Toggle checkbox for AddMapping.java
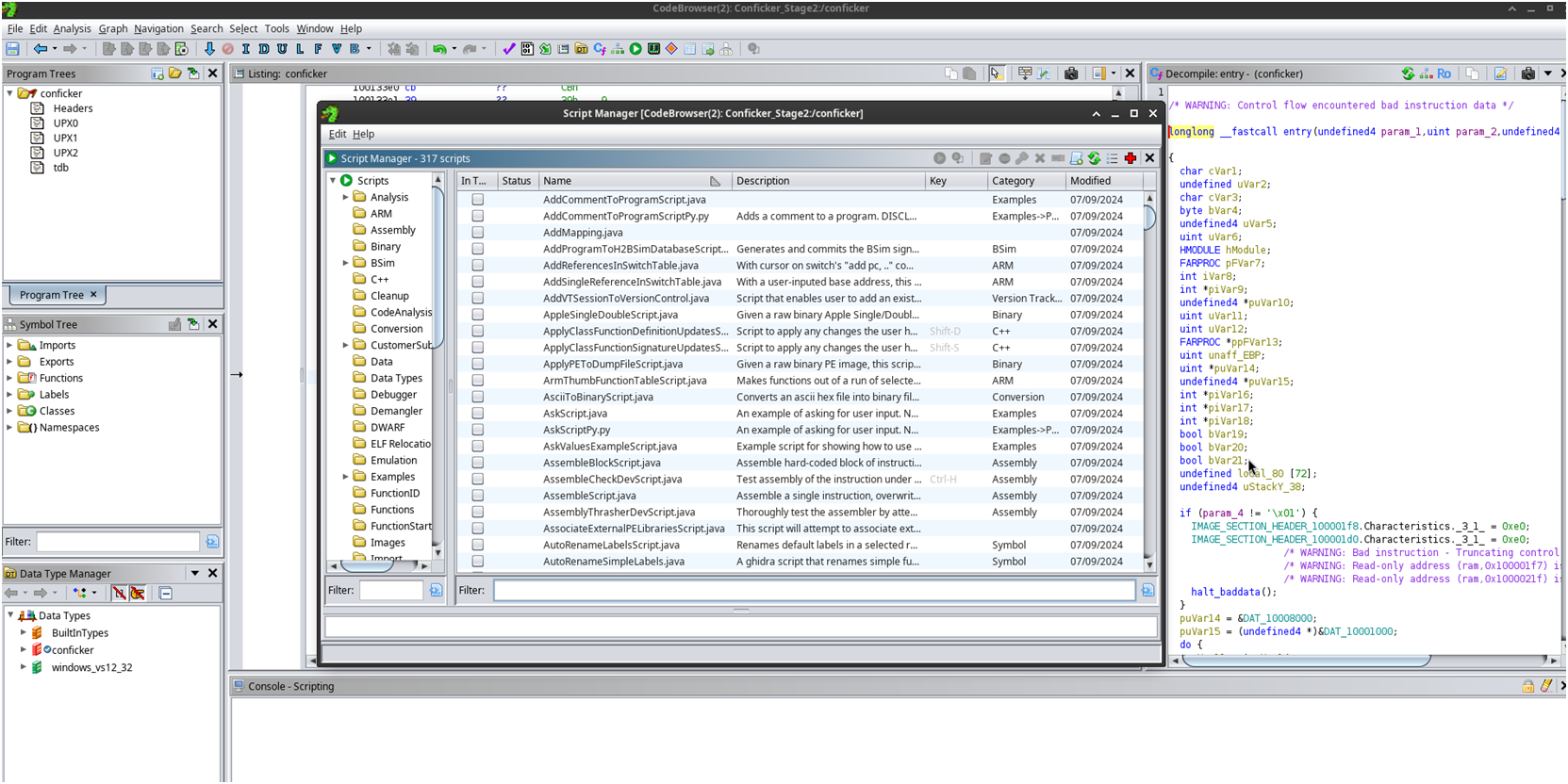 point(478,233)
